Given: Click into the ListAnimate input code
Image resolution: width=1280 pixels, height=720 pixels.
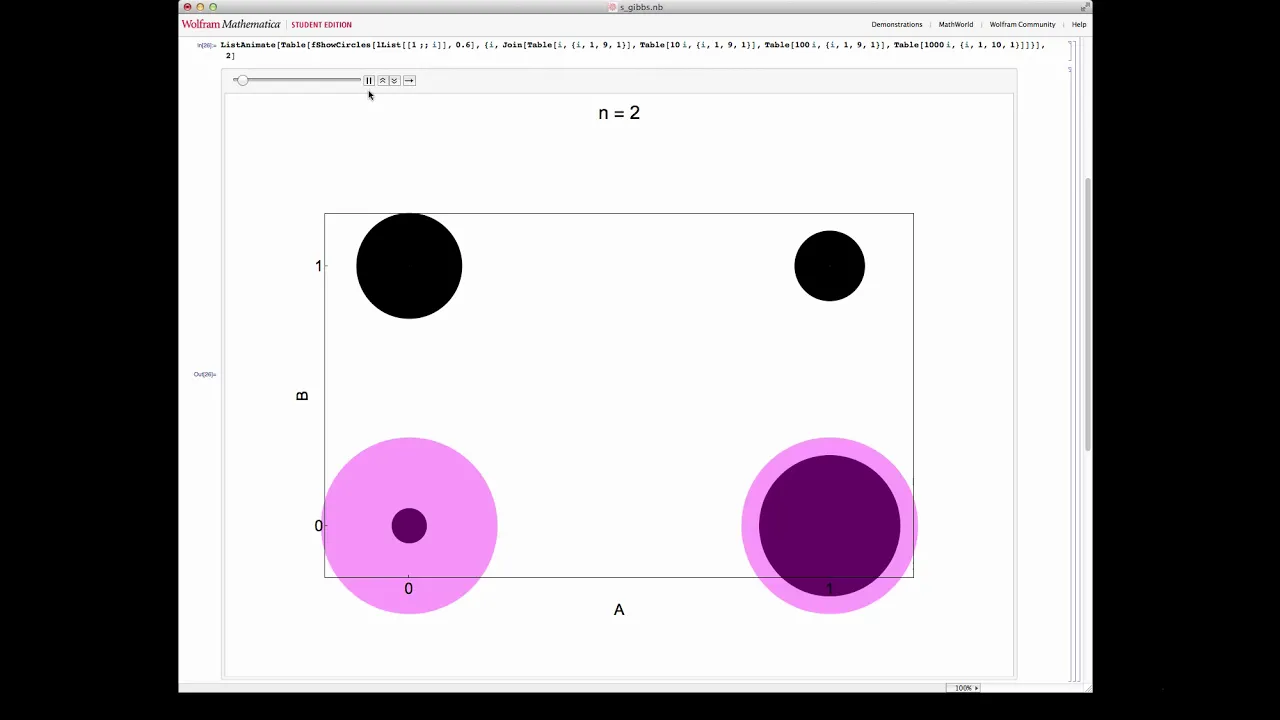Looking at the screenshot, I should (632, 49).
